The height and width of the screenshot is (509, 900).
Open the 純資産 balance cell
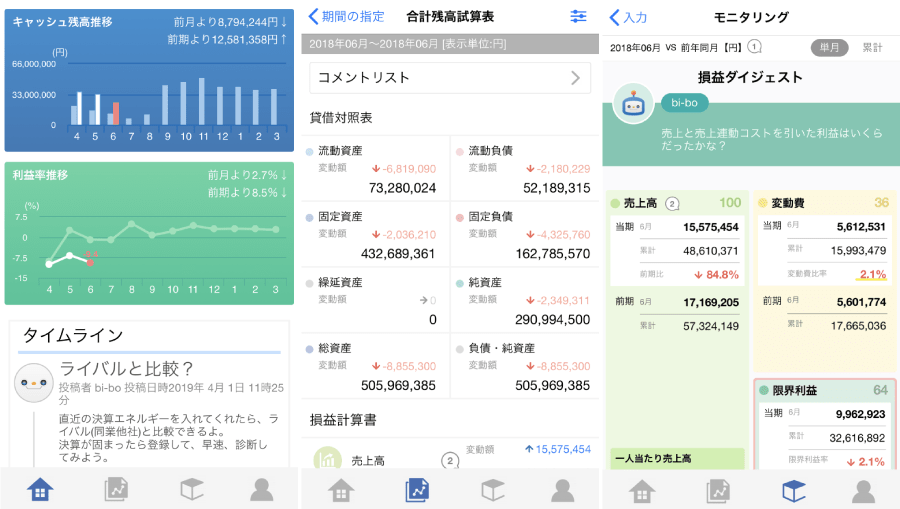tap(525, 301)
